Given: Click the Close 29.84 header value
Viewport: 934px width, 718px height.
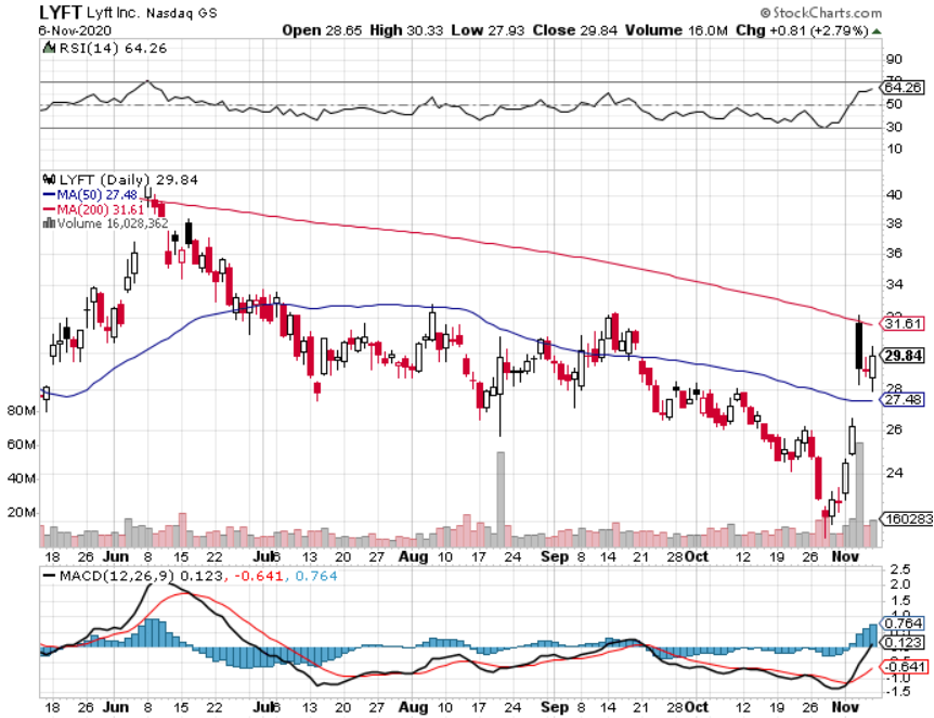Looking at the screenshot, I should (x=575, y=30).
